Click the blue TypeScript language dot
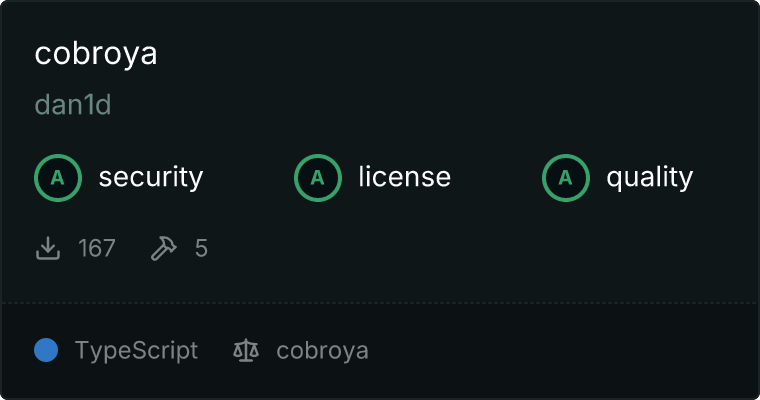Image resolution: width=760 pixels, height=400 pixels. pos(46,350)
